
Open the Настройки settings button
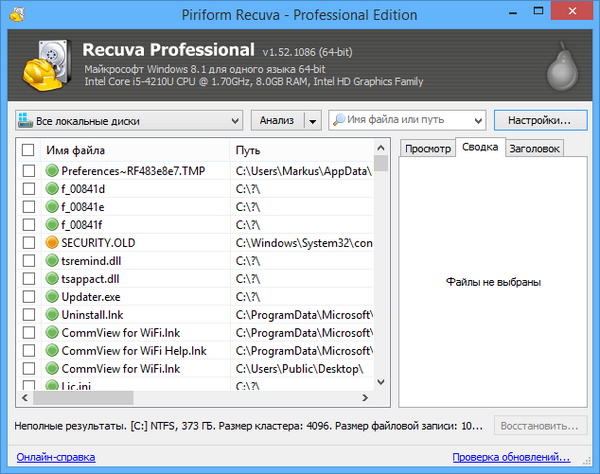coord(539,120)
